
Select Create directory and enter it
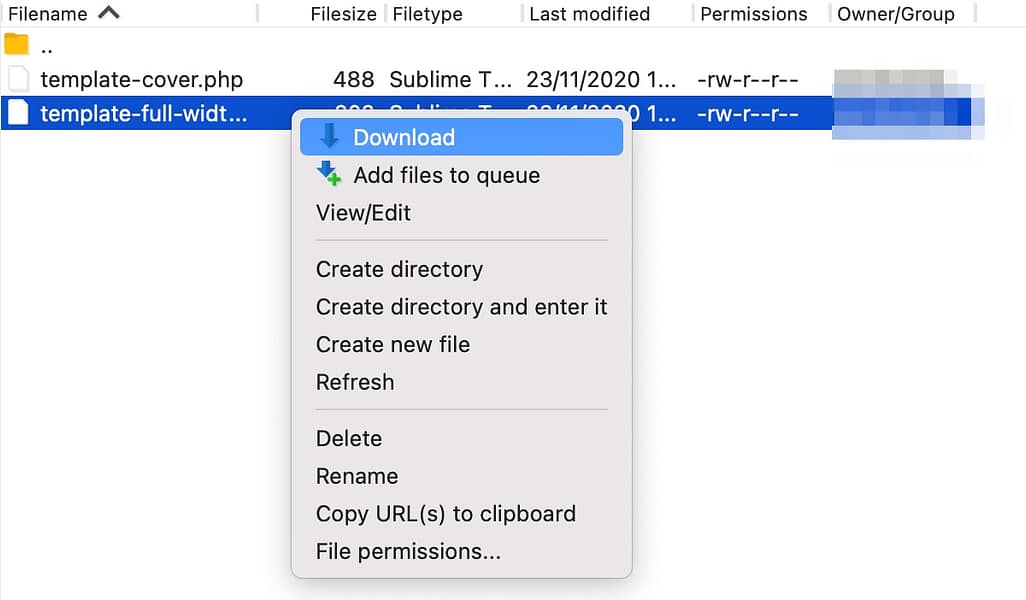click(461, 307)
